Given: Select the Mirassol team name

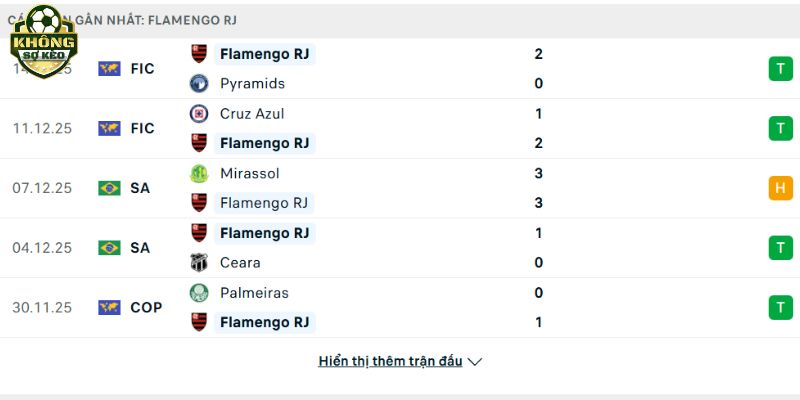Looking at the screenshot, I should pyautogui.click(x=250, y=174).
